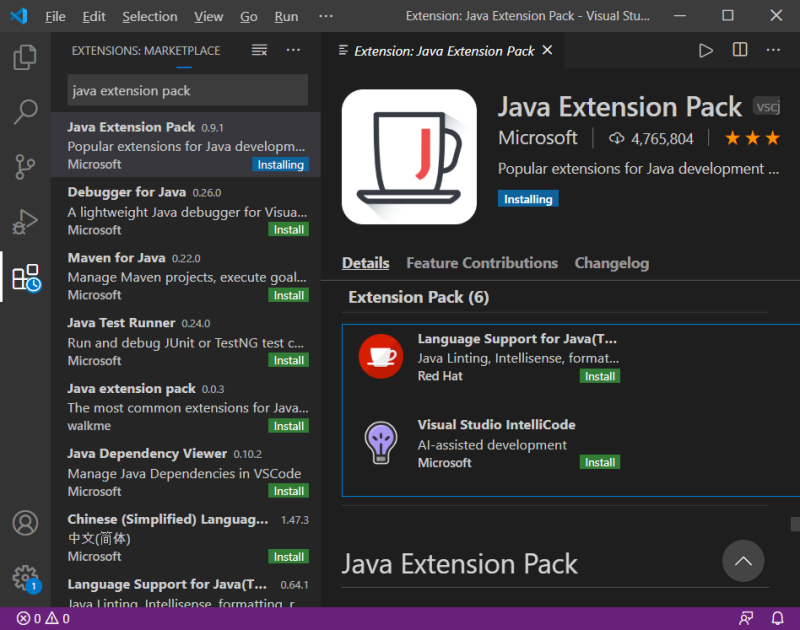Install Java Test Runner
The height and width of the screenshot is (630, 800).
[288, 360]
